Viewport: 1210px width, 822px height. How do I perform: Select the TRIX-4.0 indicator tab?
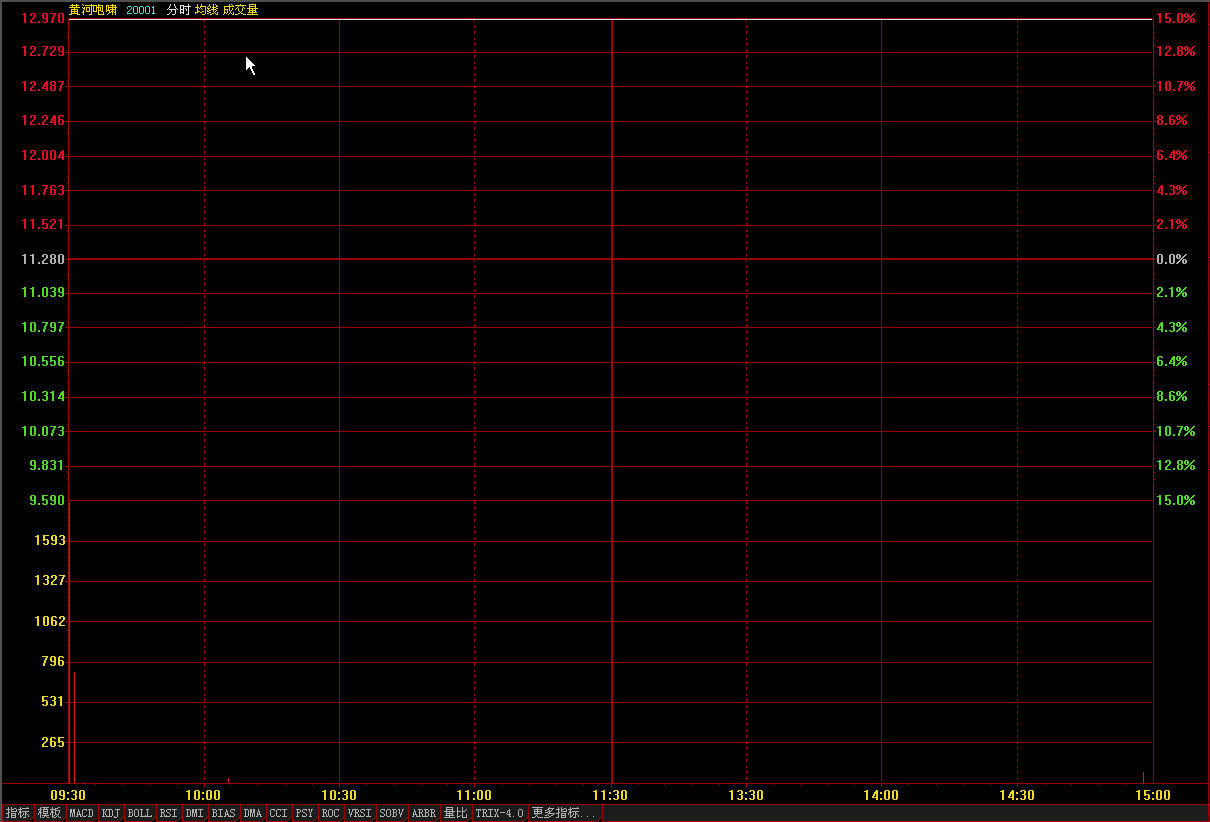[x=500, y=813]
